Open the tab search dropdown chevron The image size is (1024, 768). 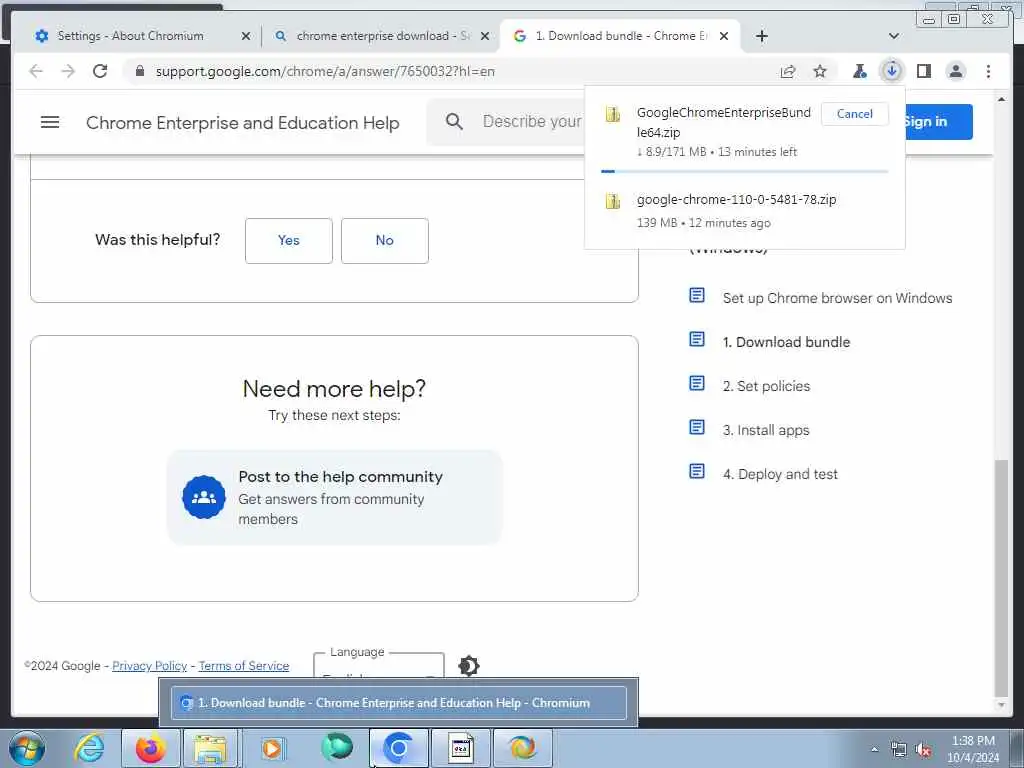894,36
